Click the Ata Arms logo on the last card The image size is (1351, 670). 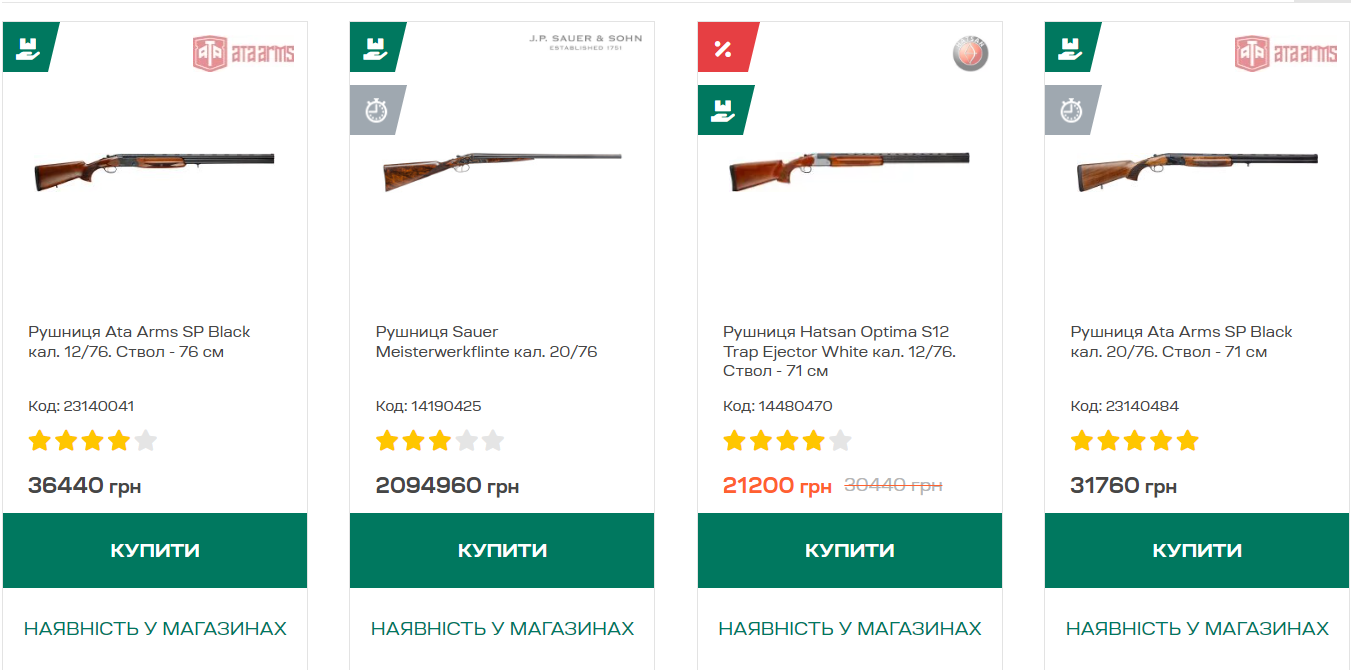[x=1286, y=53]
